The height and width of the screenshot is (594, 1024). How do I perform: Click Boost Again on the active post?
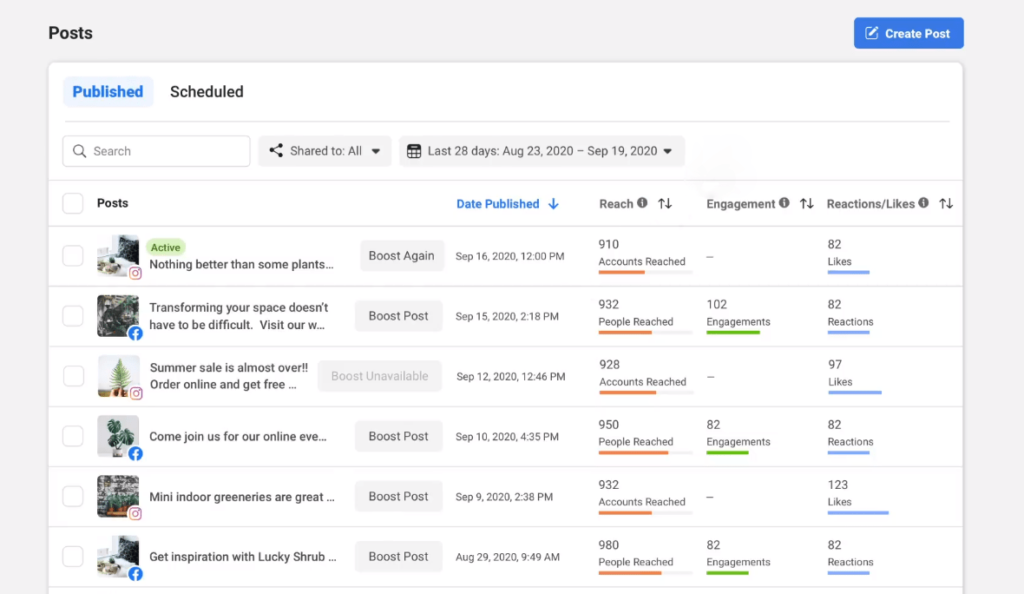(x=401, y=256)
